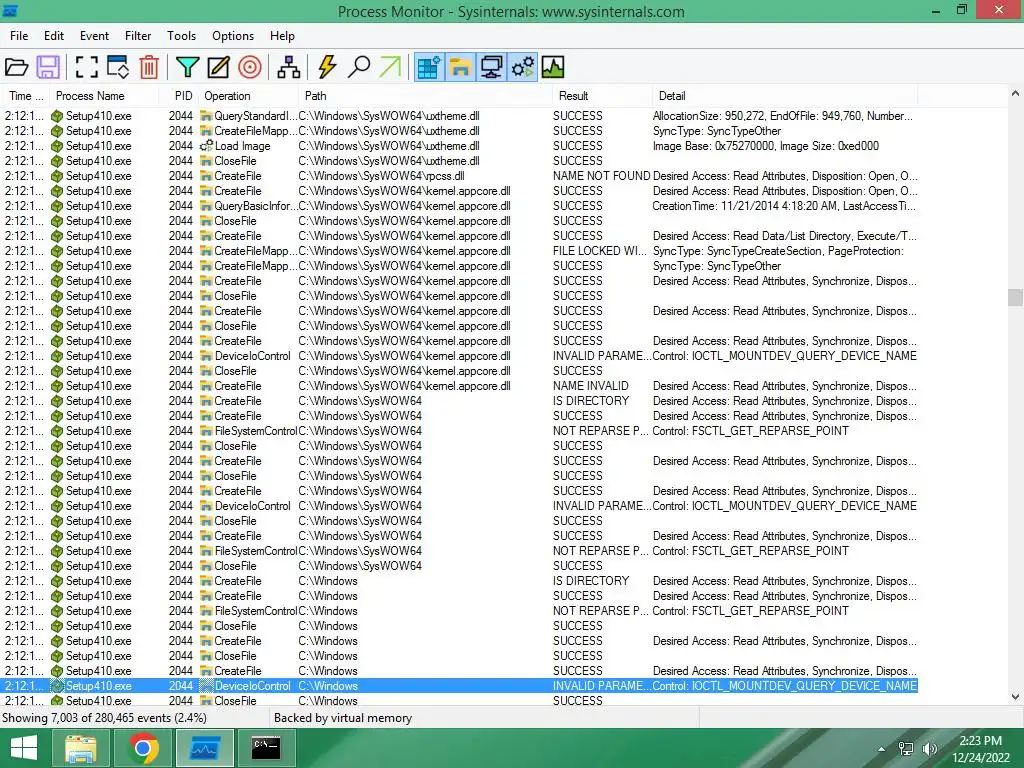Open the File menu
Viewport: 1024px width, 768px height.
click(19, 36)
